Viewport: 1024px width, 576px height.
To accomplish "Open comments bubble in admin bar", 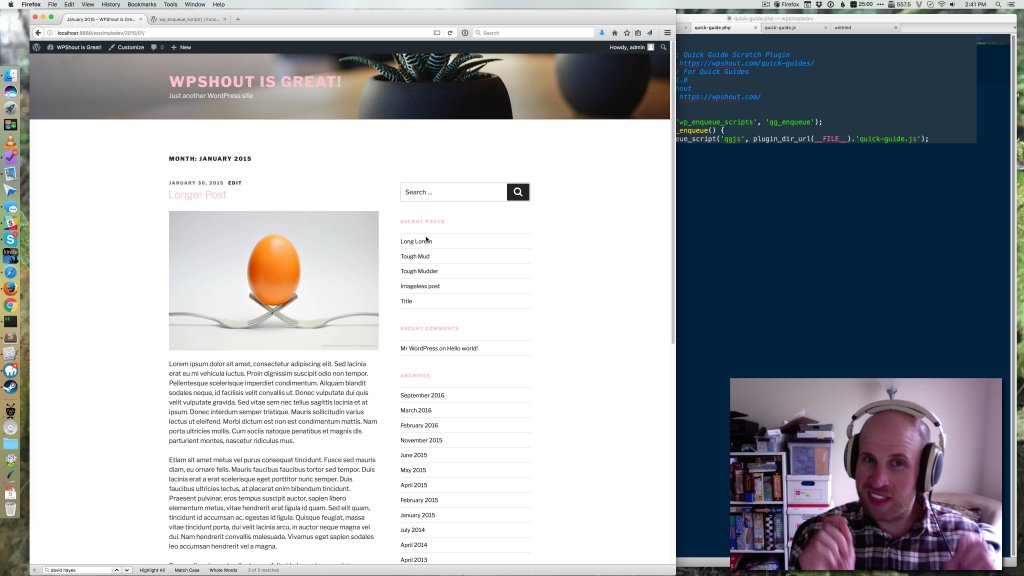I will coord(157,47).
